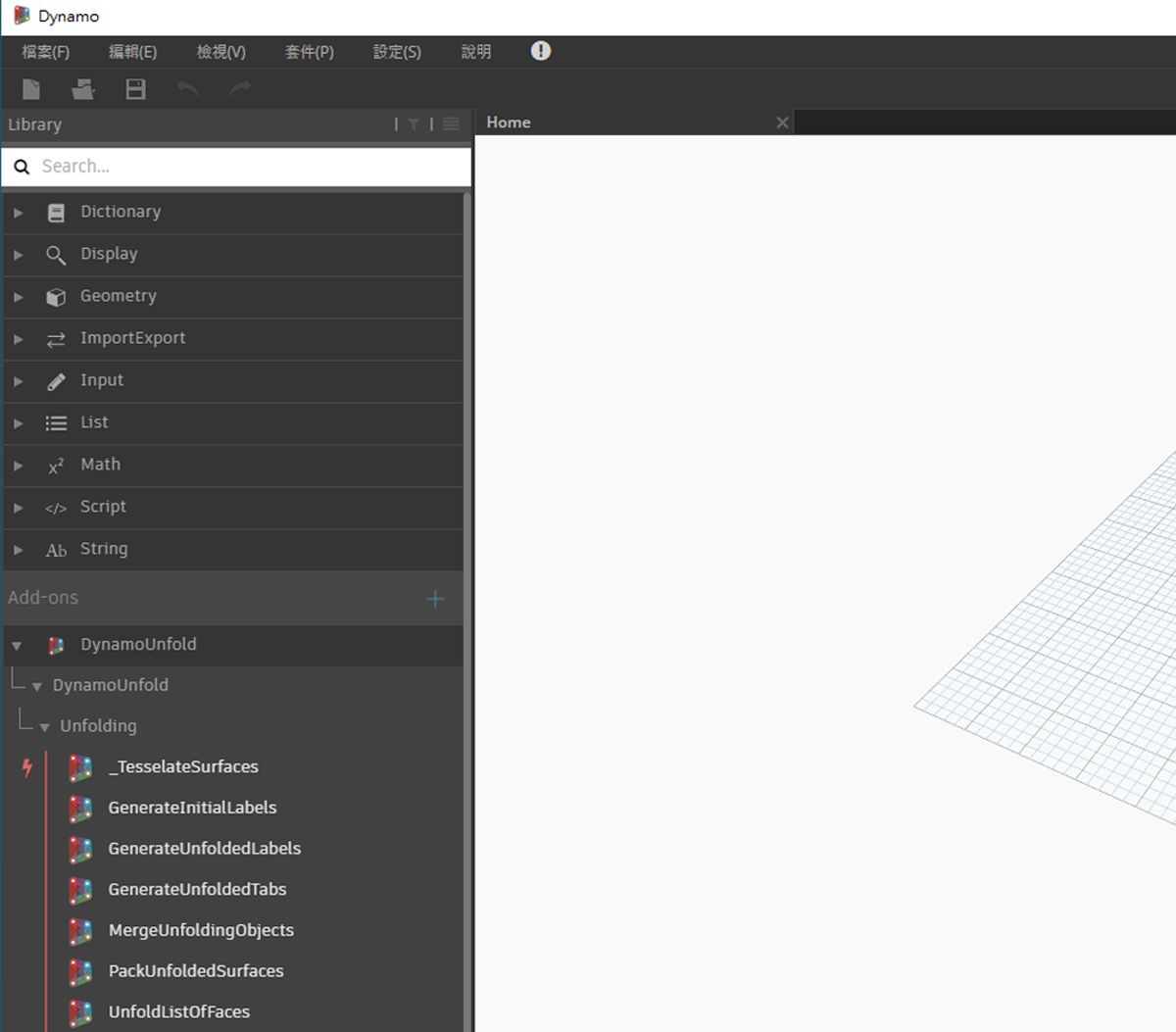Screen dimensions: 1176x1032
Task: Click the DynamoUnfold package icon
Action: (x=56, y=645)
